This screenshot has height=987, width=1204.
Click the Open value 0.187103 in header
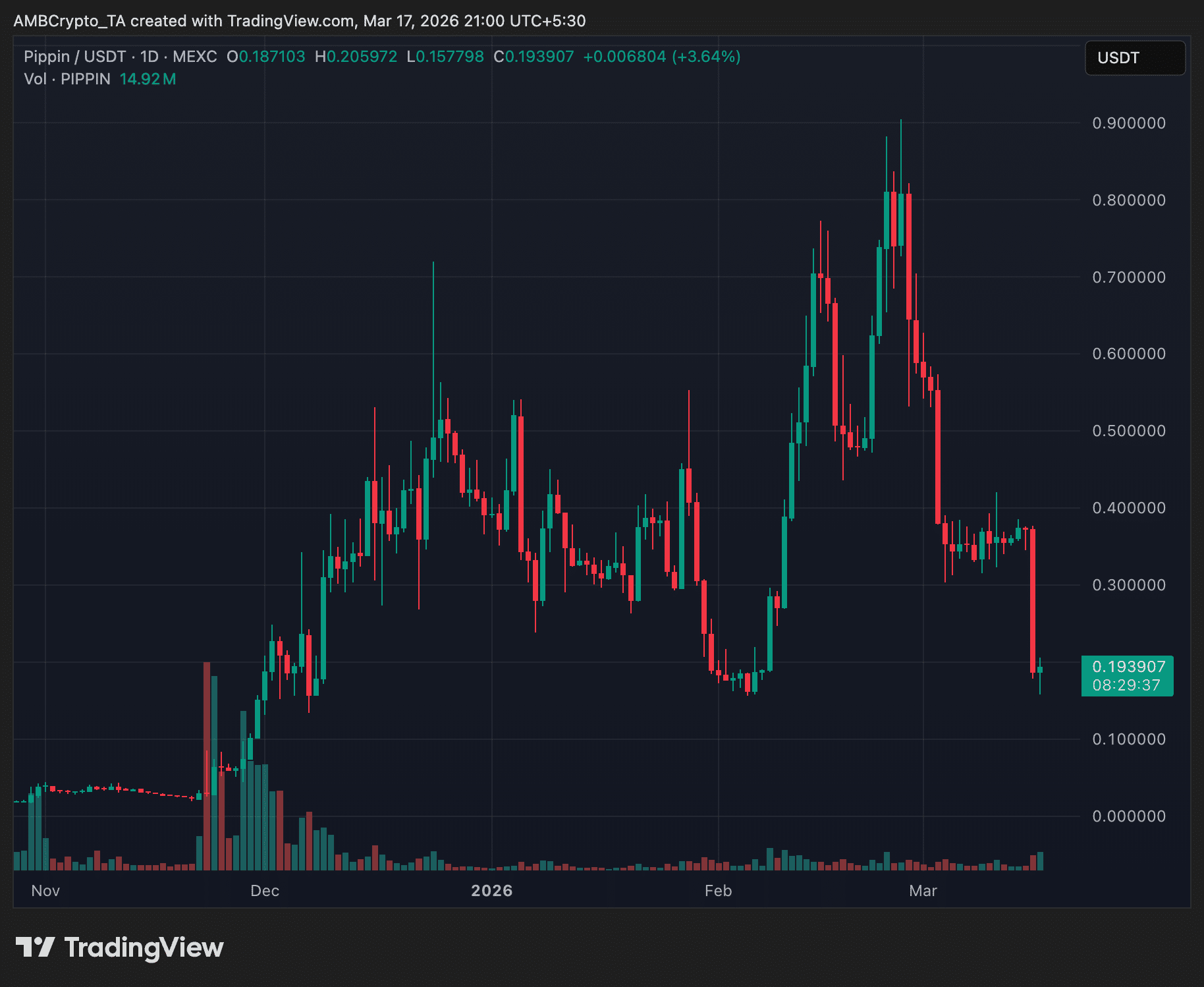[271, 57]
